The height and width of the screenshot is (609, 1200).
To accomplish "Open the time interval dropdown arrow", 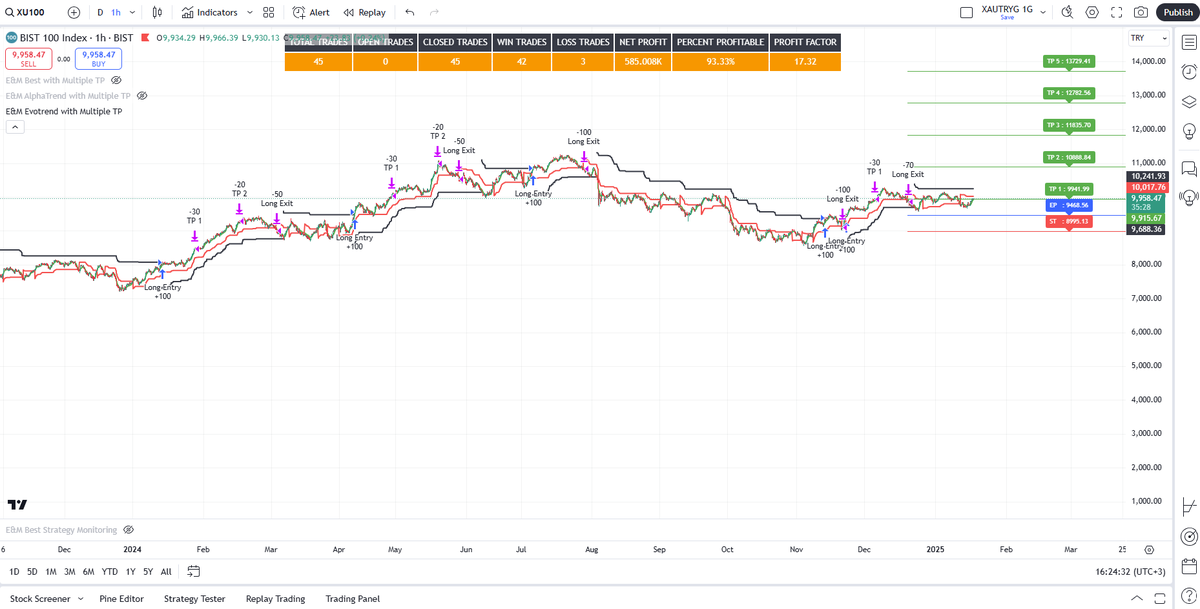I will [134, 12].
